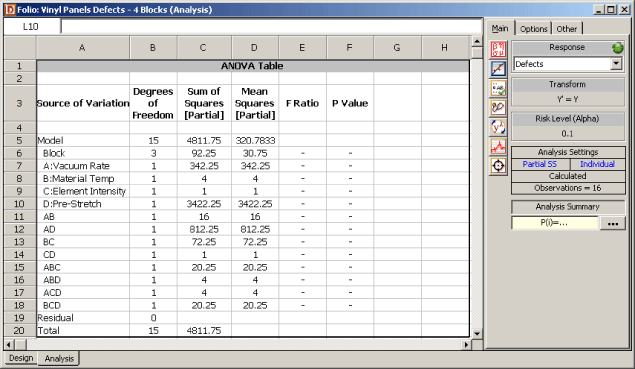The height and width of the screenshot is (369, 635).
Task: Click the horizontal scrollbar left arrow
Action: click(x=9, y=345)
